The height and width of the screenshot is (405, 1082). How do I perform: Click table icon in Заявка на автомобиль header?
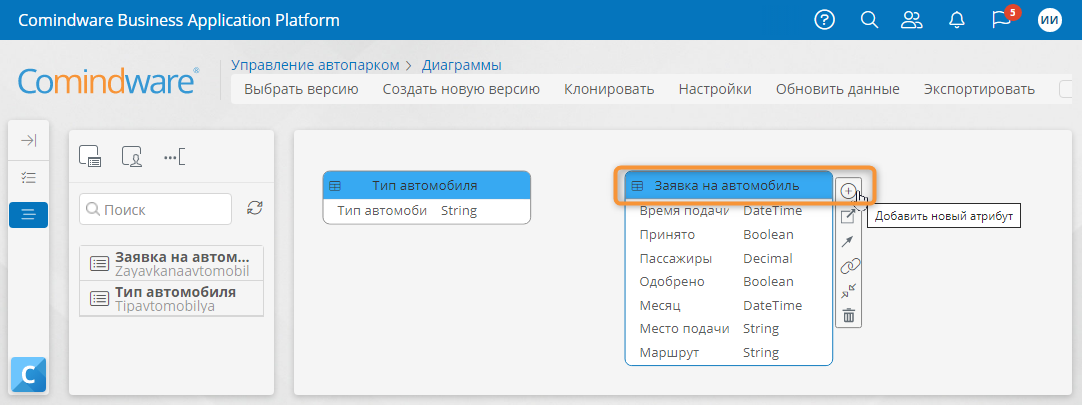coord(638,186)
